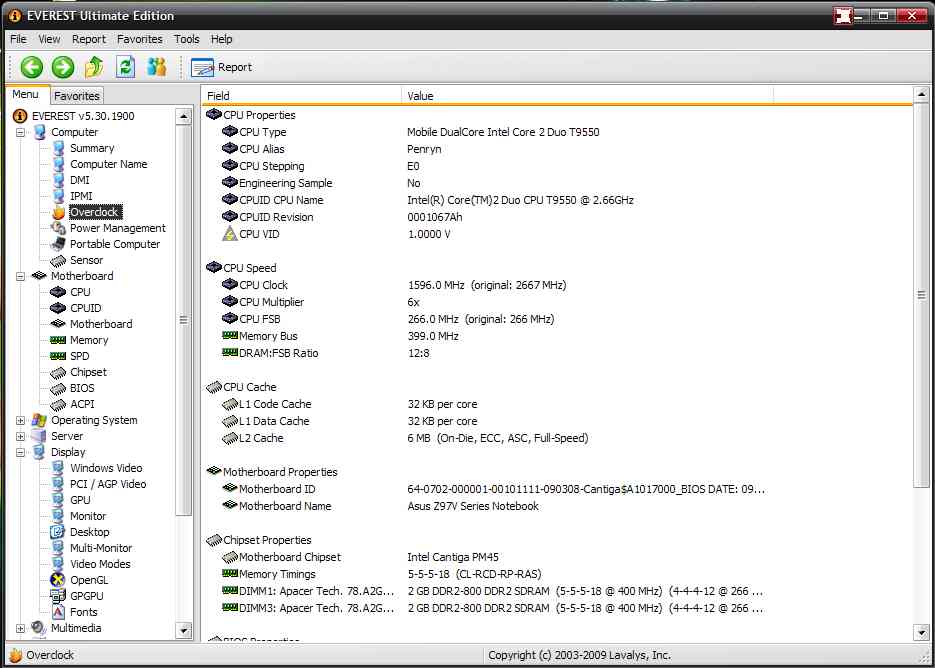Click the Motherboard Properties group icon

[x=213, y=471]
